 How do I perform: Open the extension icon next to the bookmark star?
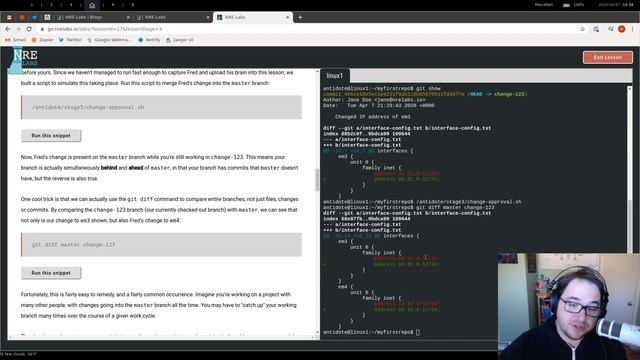coord(596,29)
